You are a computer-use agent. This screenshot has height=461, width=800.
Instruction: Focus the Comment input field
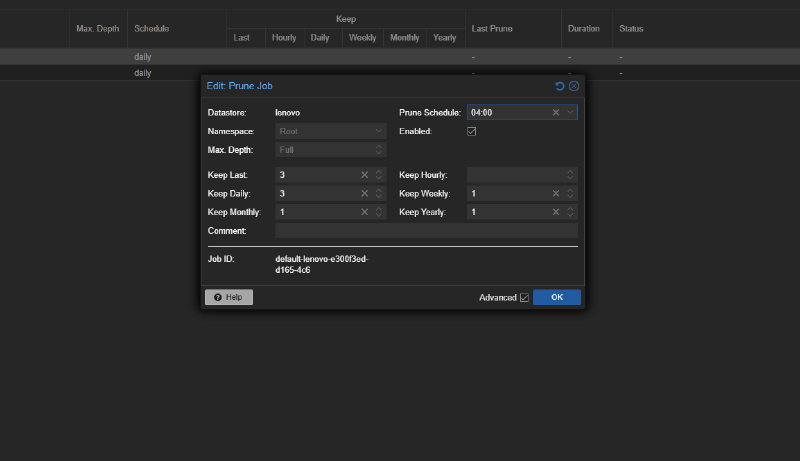(427, 231)
